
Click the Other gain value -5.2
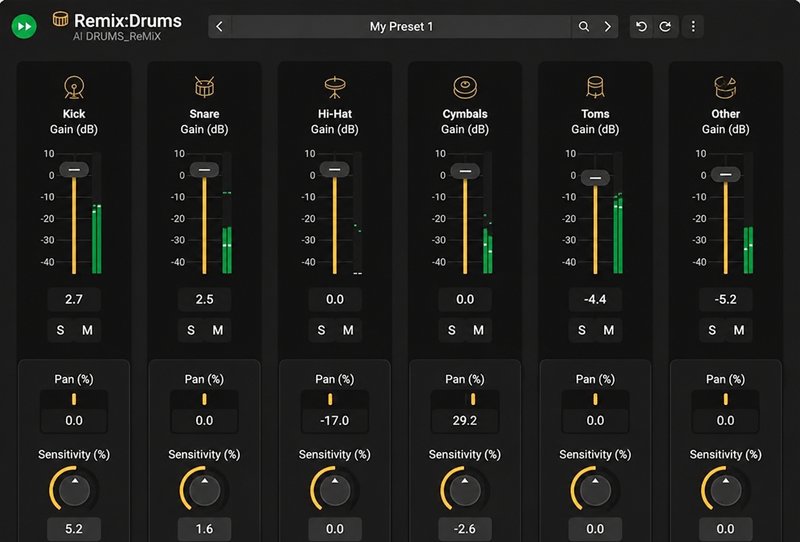726,299
